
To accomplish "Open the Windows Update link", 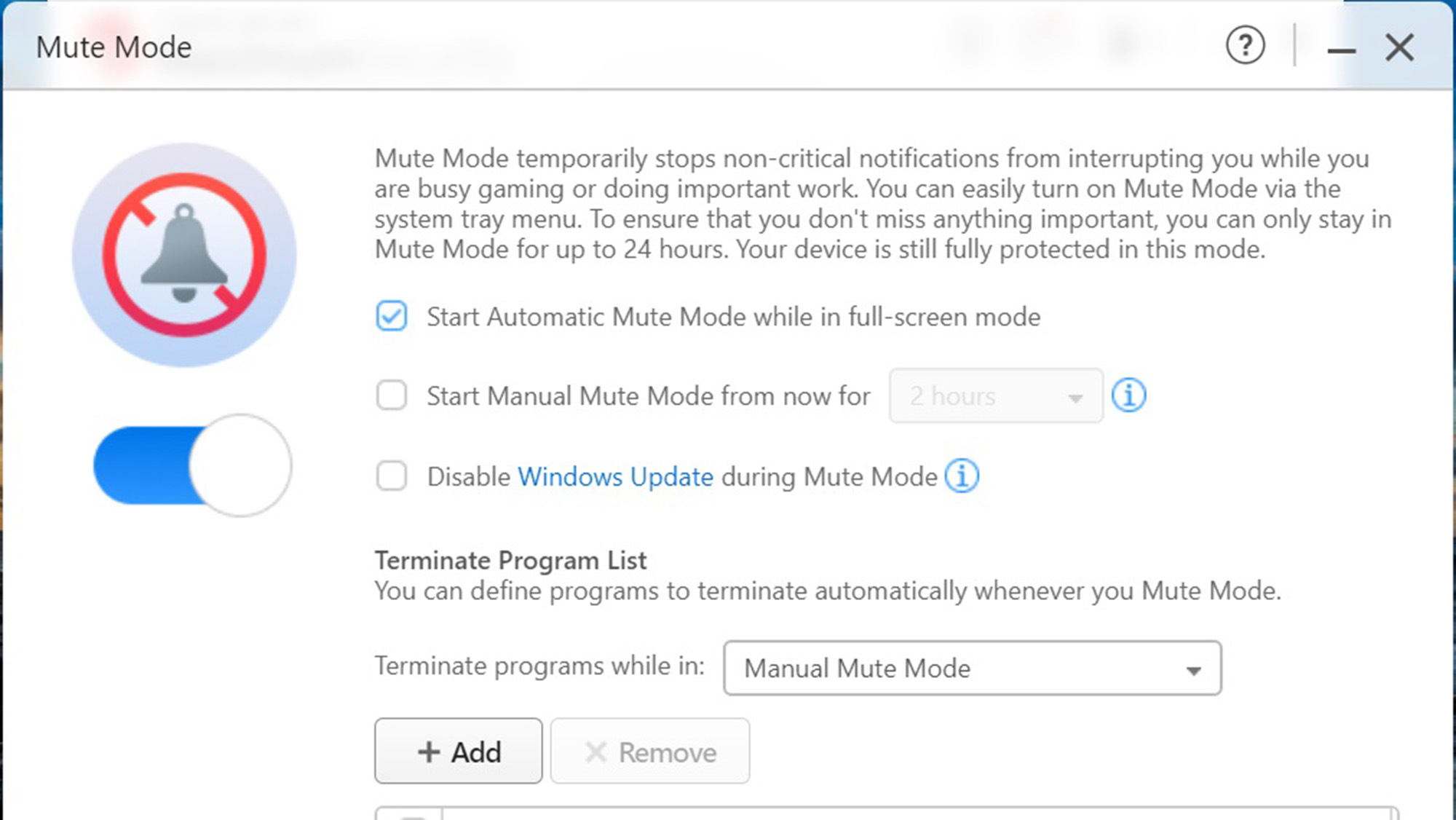I will coord(615,477).
